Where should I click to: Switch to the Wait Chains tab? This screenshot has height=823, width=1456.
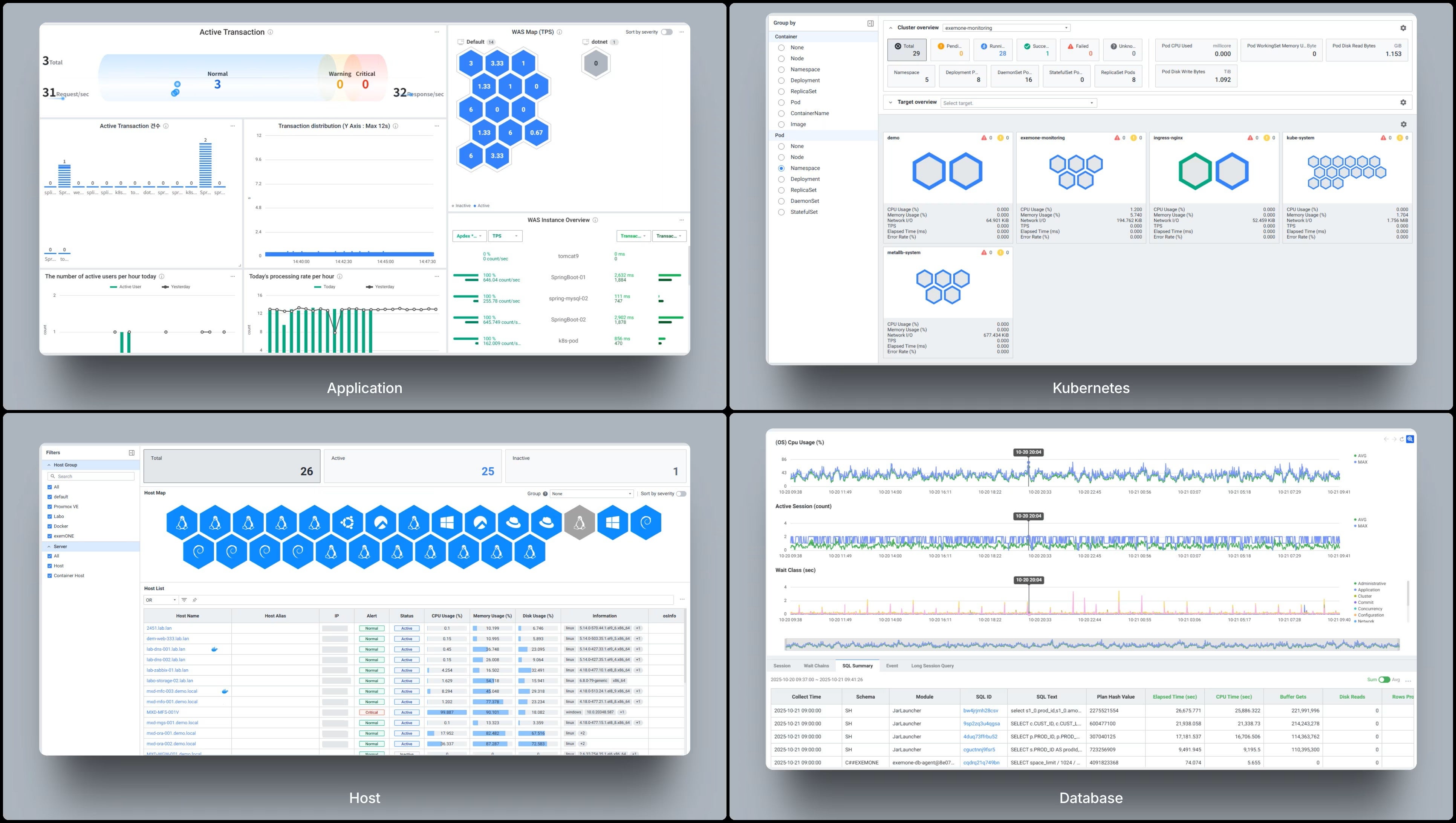coord(816,666)
